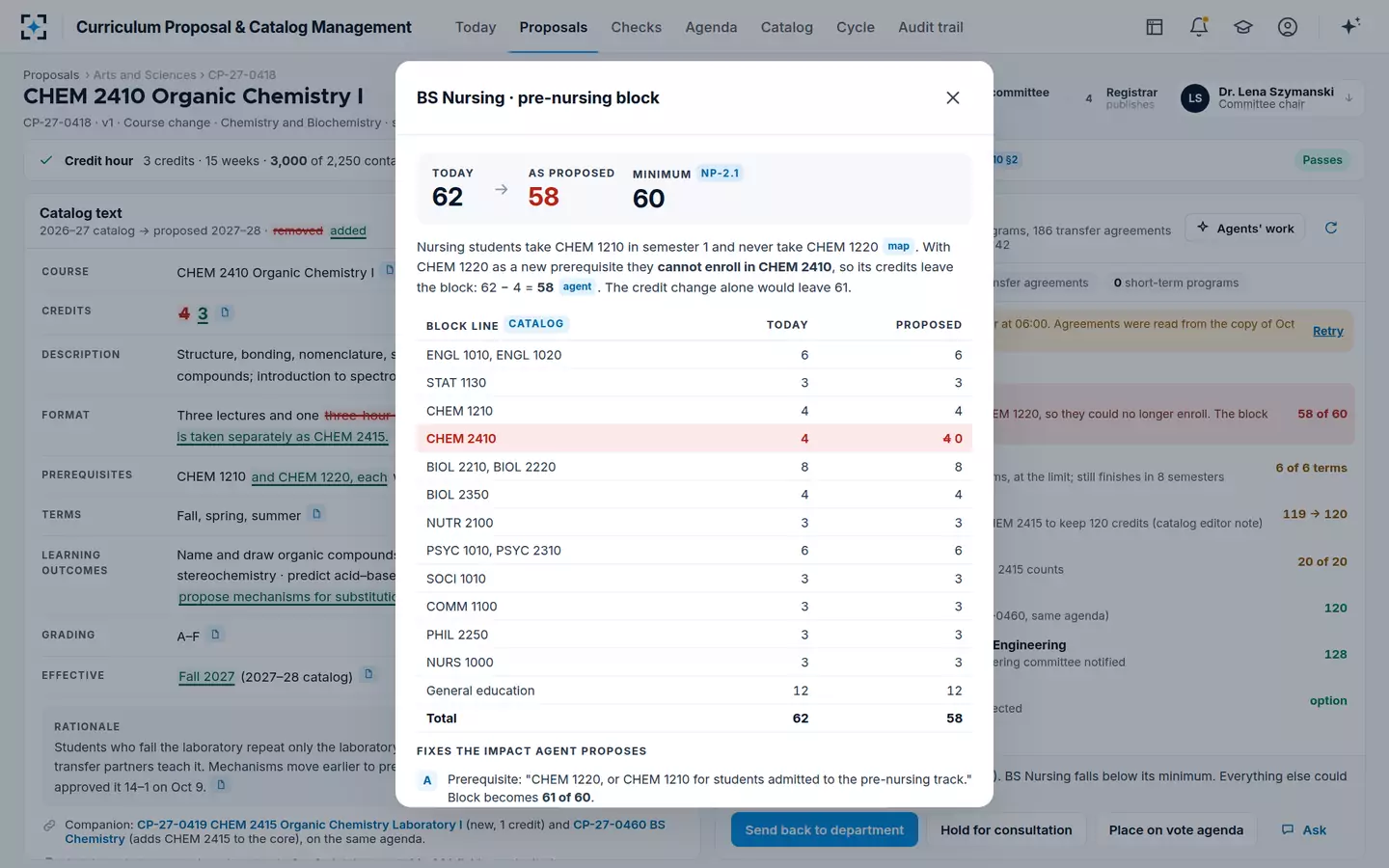Click the map tag after CHEM 1220

click(899, 246)
